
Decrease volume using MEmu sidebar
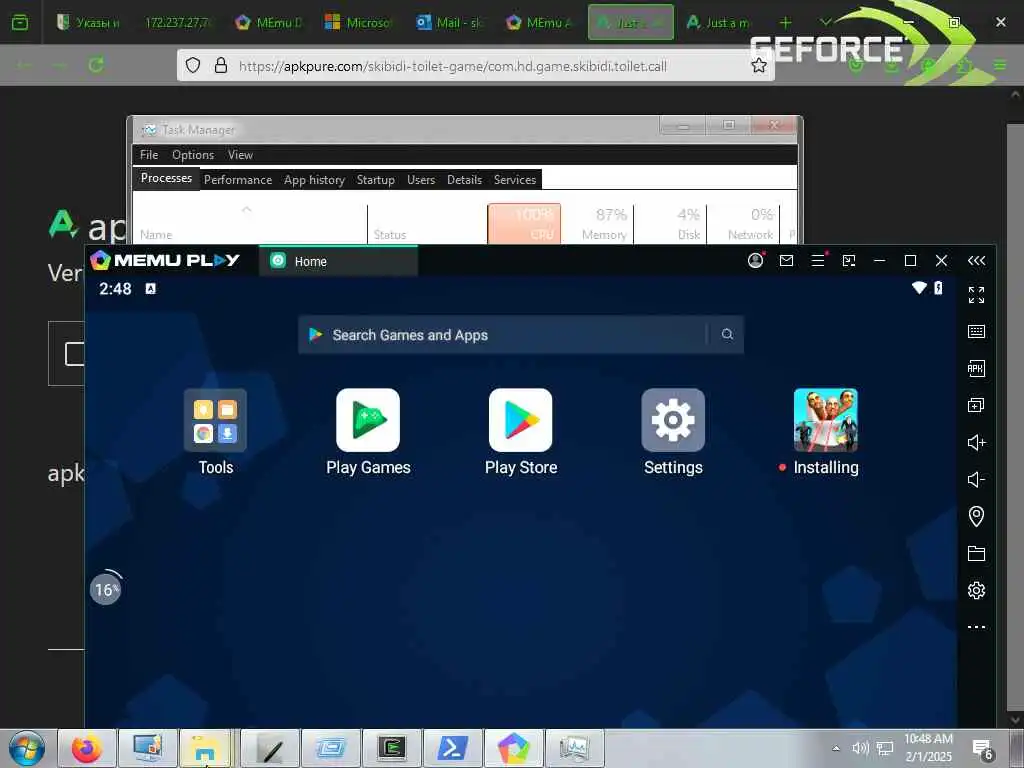pos(976,479)
